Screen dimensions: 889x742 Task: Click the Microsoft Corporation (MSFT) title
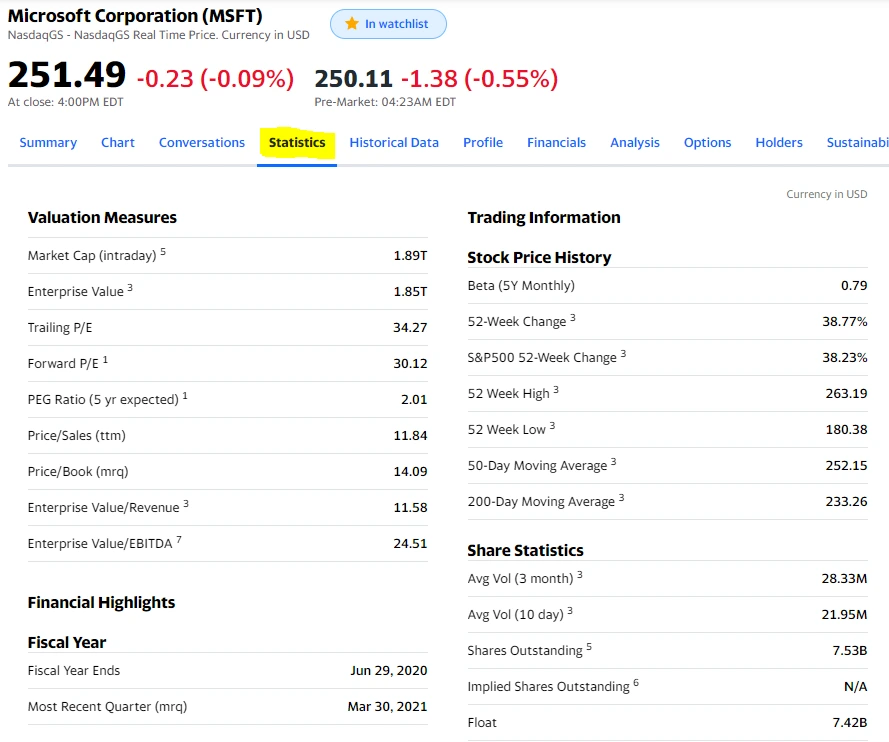tap(135, 15)
